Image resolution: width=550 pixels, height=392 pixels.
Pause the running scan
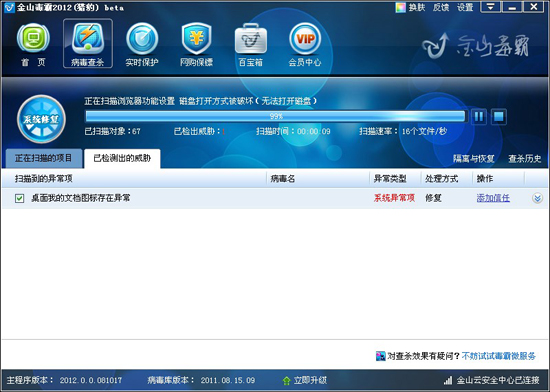(x=479, y=116)
